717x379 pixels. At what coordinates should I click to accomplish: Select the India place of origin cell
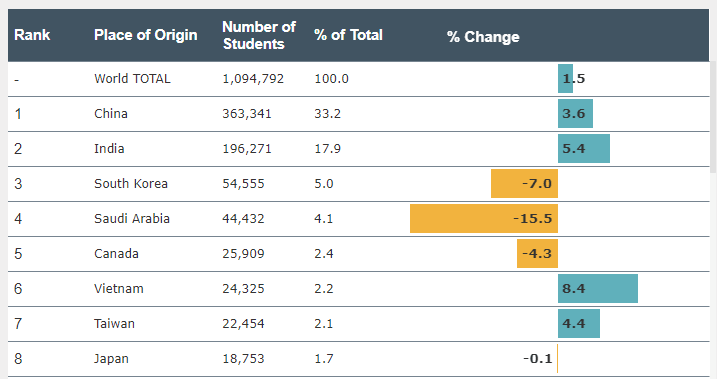[x=109, y=149]
